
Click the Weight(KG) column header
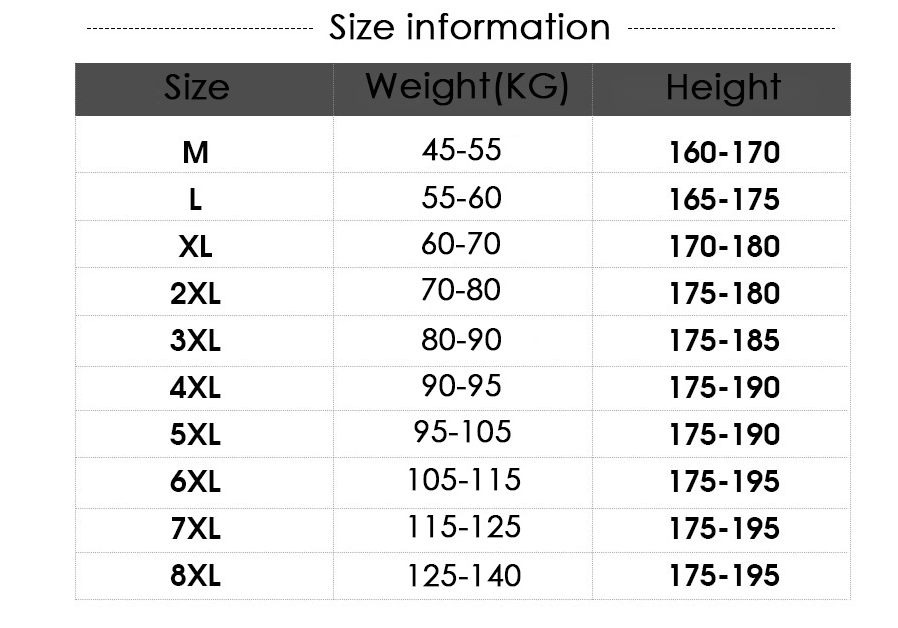465,88
